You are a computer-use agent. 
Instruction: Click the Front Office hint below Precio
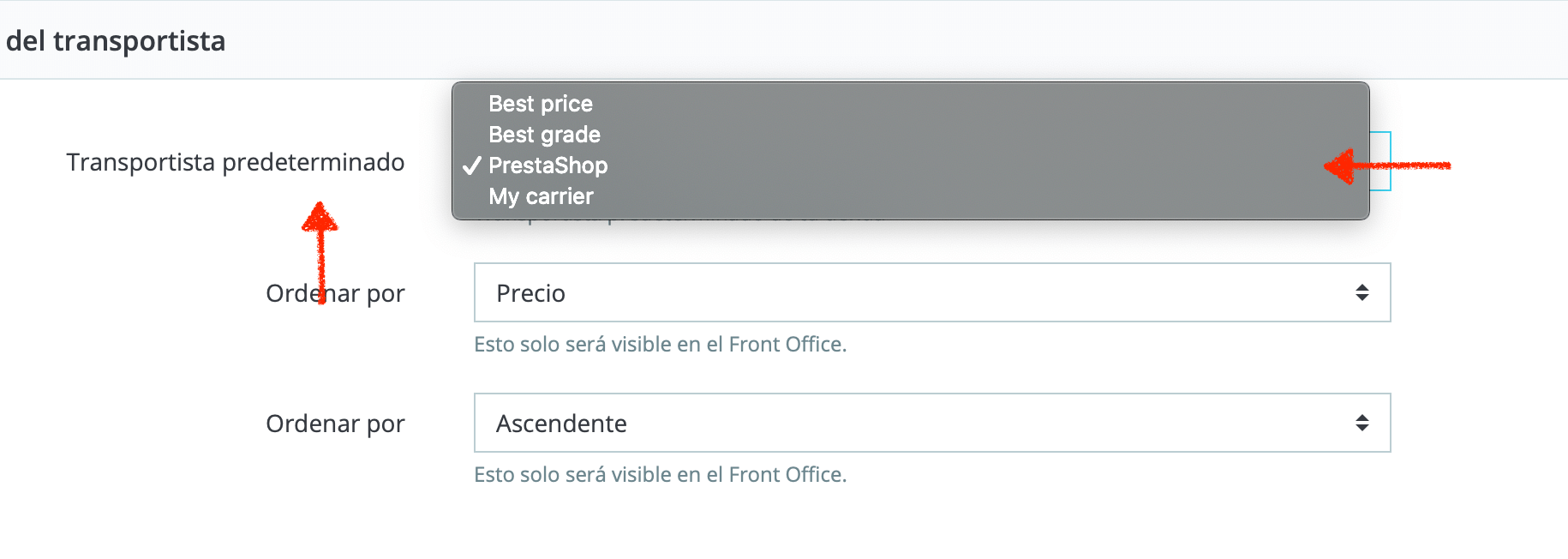(x=661, y=344)
